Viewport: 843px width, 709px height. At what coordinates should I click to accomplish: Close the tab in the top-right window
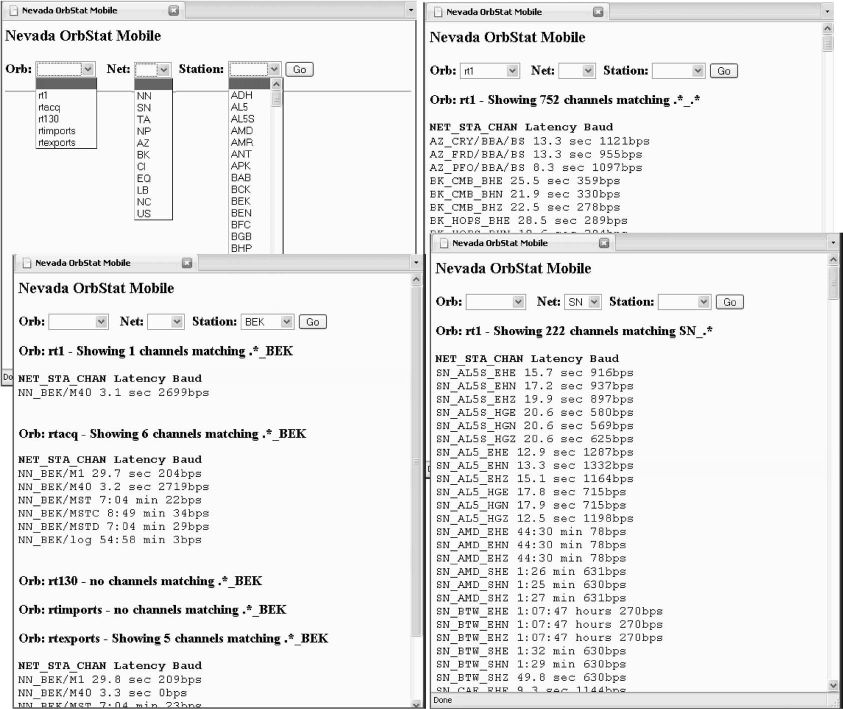pos(598,12)
